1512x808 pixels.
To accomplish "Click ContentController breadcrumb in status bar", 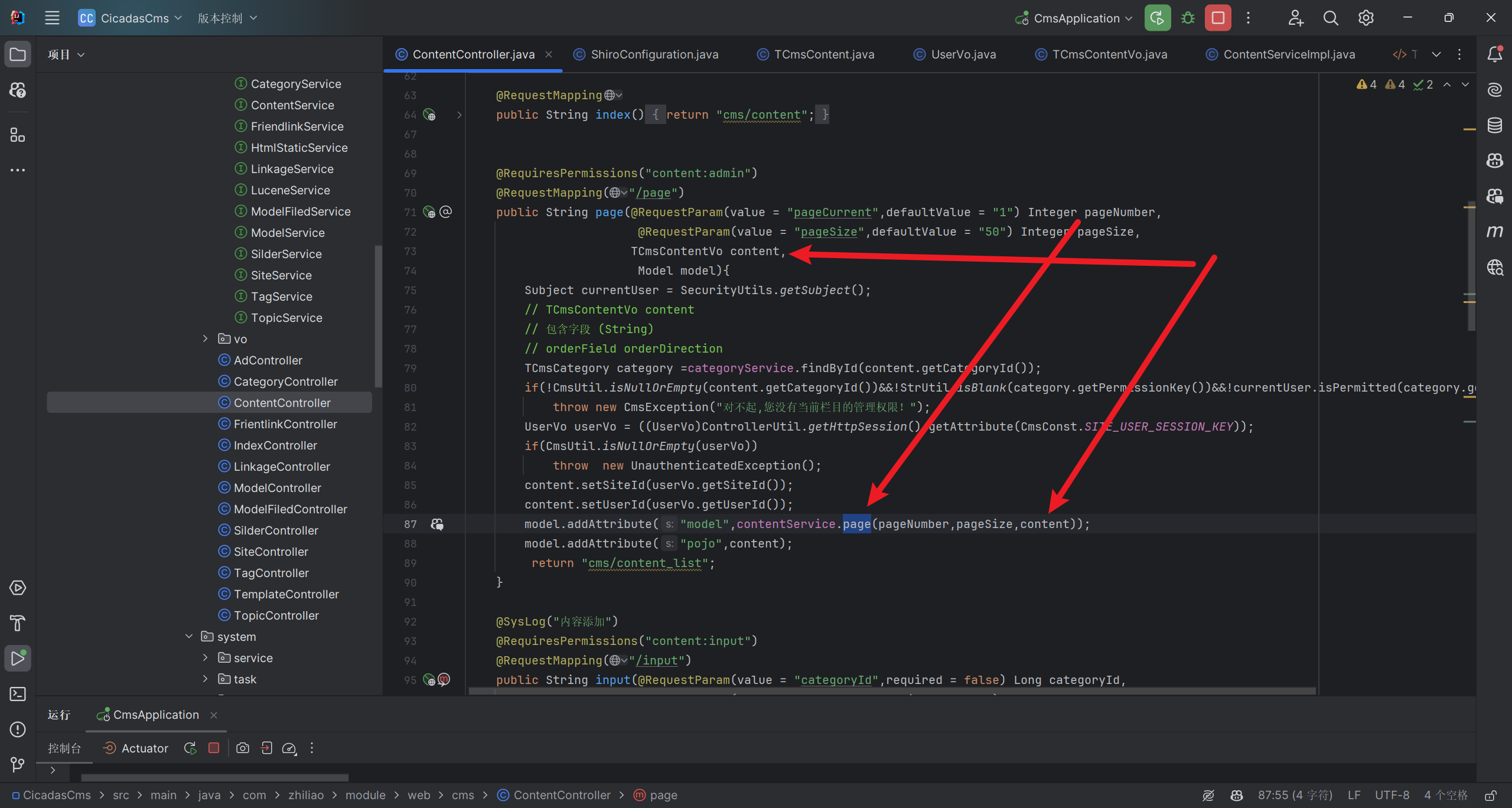I will tap(554, 795).
